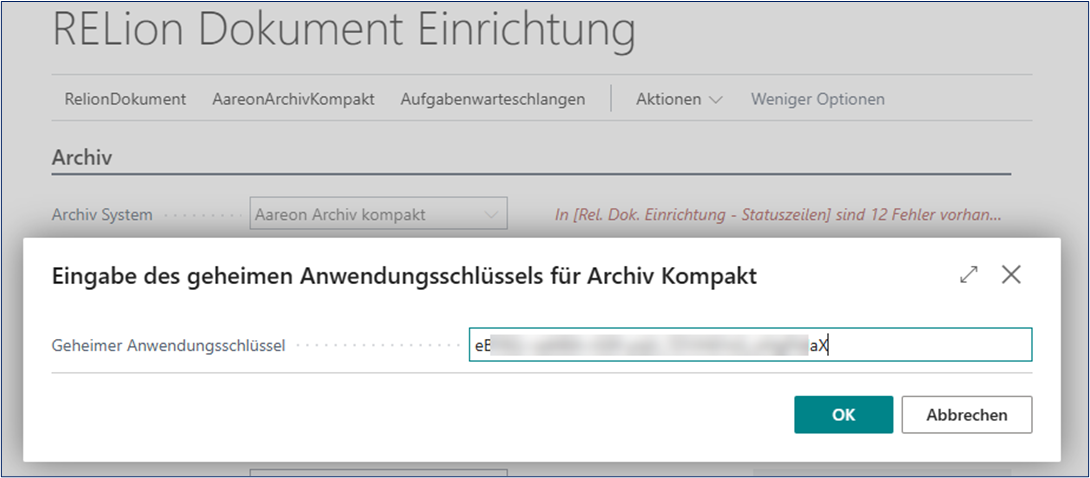Click Weniger Optionen to show fewer options
The image size is (1090, 478).
pos(818,99)
